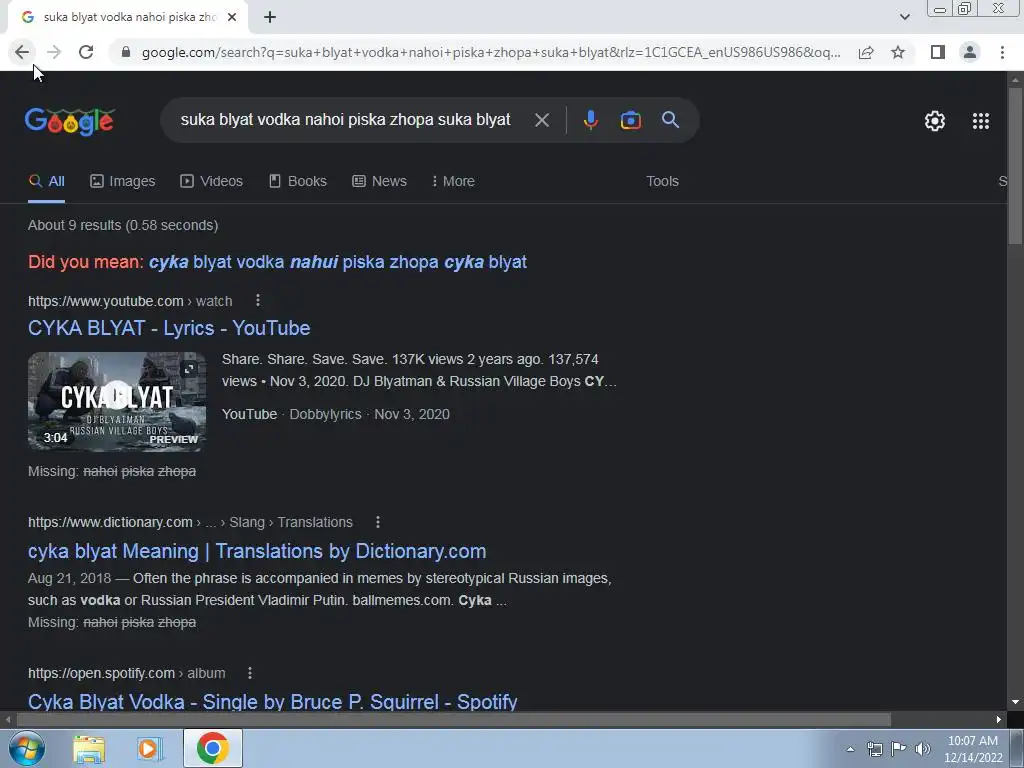Viewport: 1024px width, 768px height.
Task: Open the media player taskbar icon
Action: pos(150,749)
